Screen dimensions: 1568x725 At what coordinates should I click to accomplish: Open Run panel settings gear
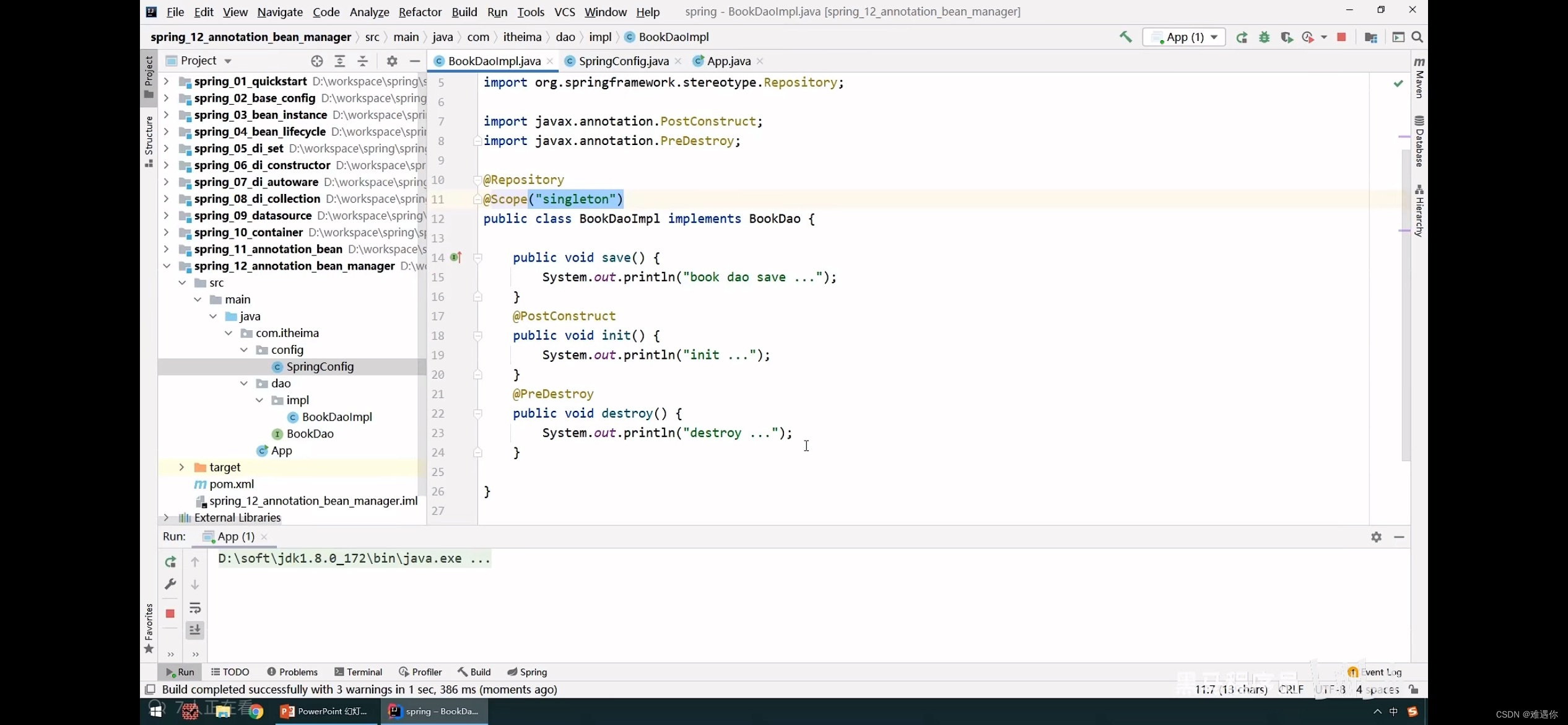click(x=1376, y=537)
